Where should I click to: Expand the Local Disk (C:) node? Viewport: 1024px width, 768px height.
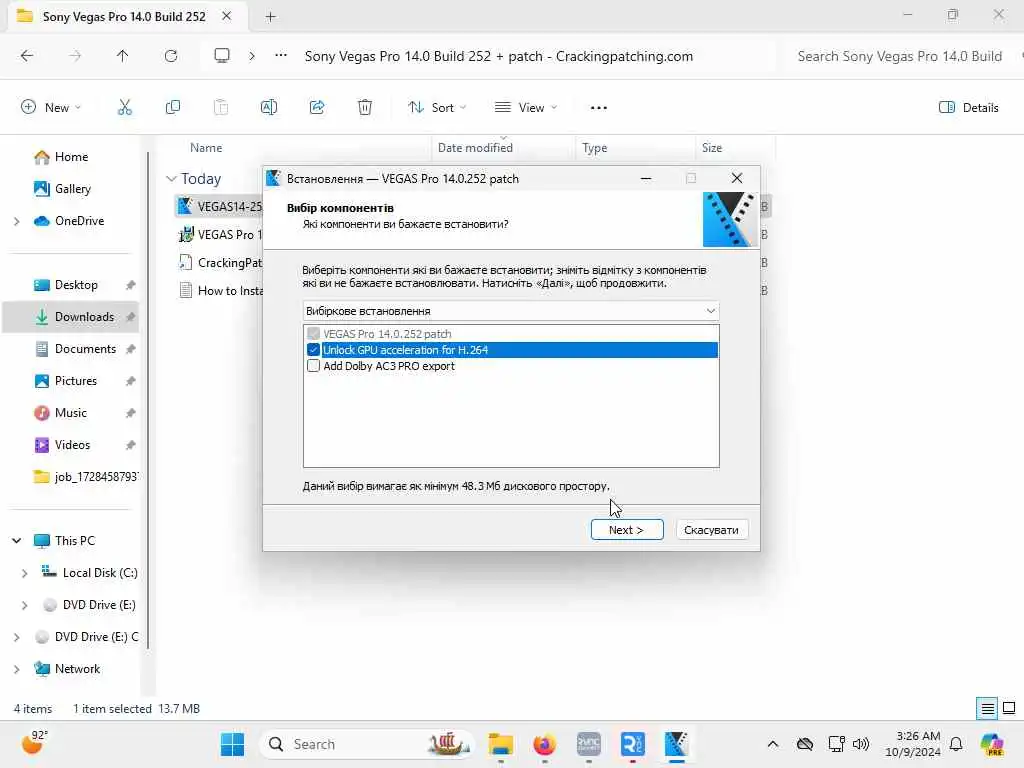(x=24, y=573)
